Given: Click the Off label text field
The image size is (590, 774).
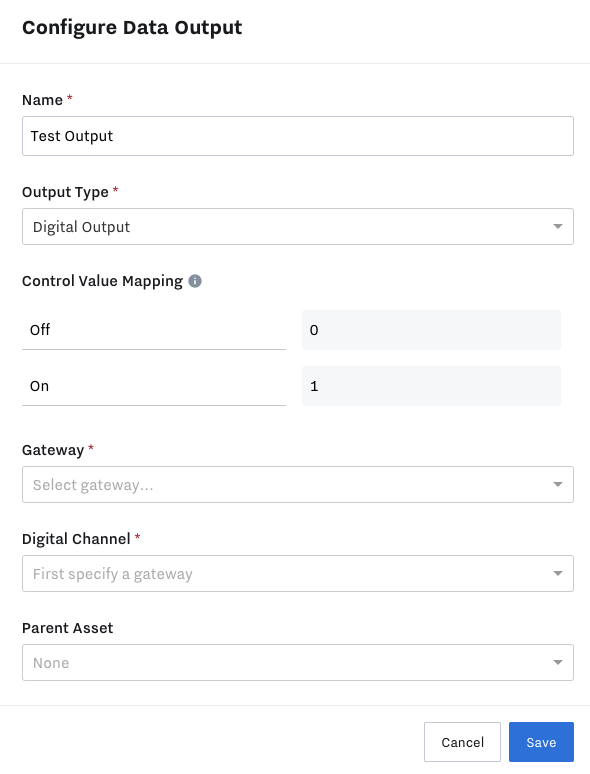Looking at the screenshot, I should (154, 330).
